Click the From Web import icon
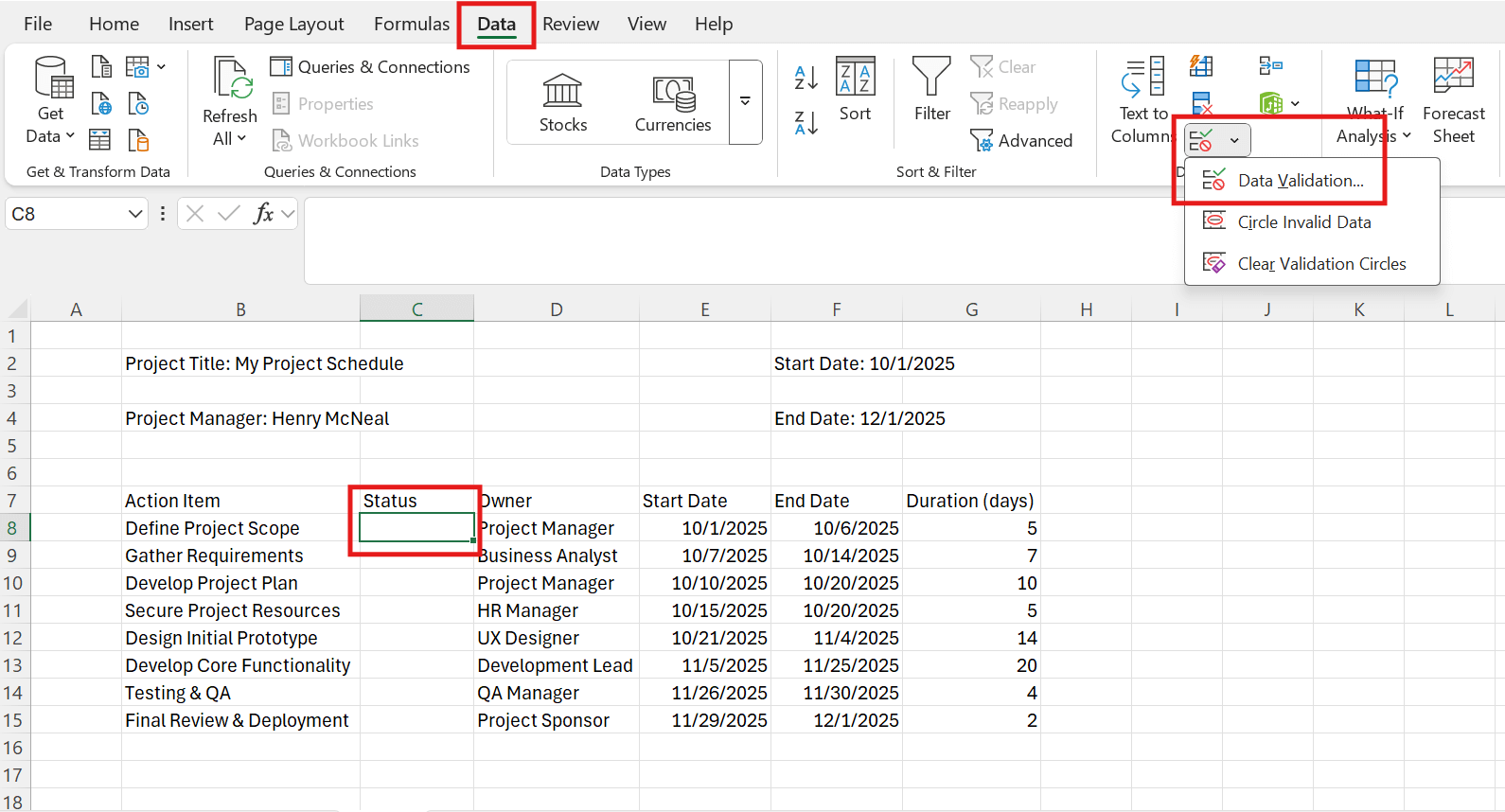The image size is (1505, 812). (101, 103)
